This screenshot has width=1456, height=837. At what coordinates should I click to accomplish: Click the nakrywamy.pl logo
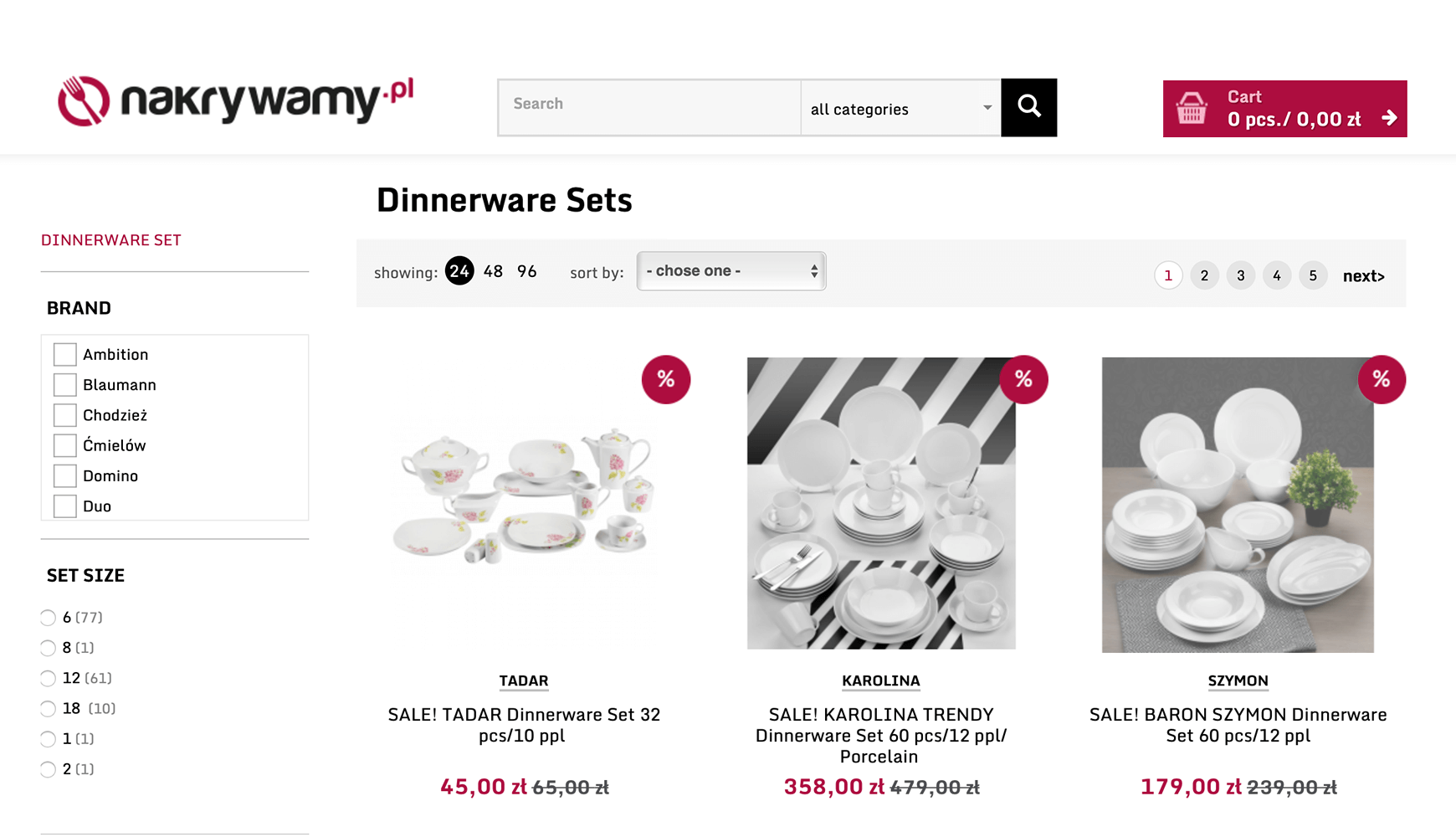click(x=235, y=100)
